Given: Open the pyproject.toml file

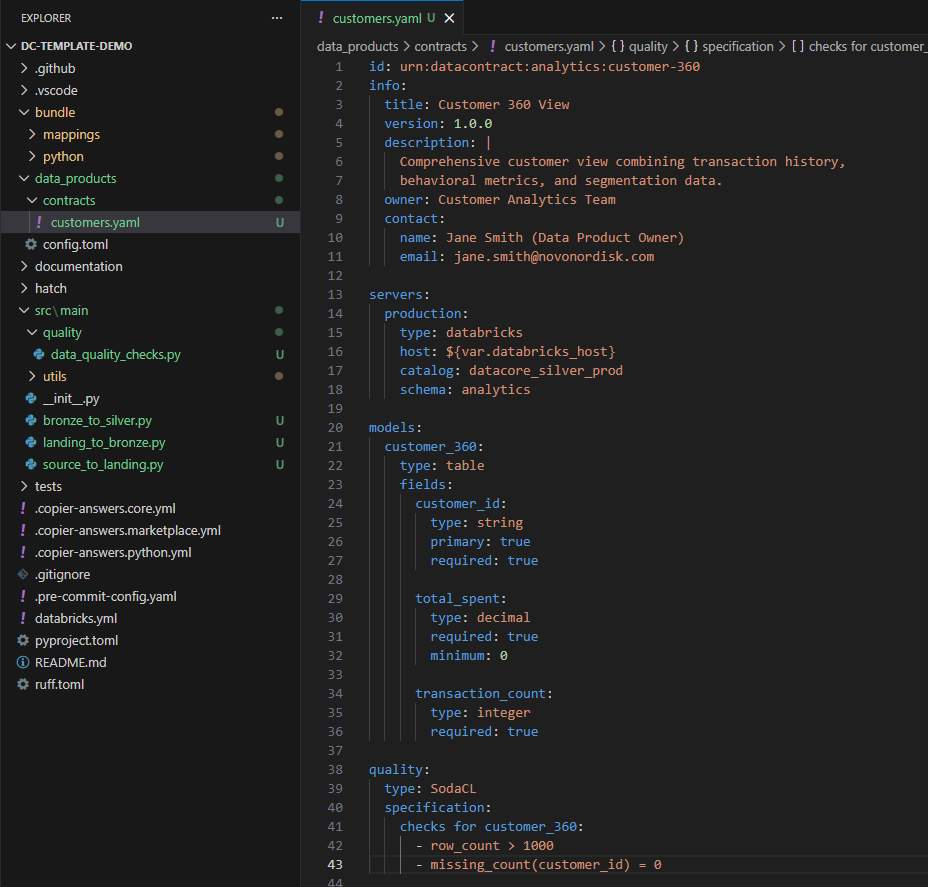Looking at the screenshot, I should point(76,640).
